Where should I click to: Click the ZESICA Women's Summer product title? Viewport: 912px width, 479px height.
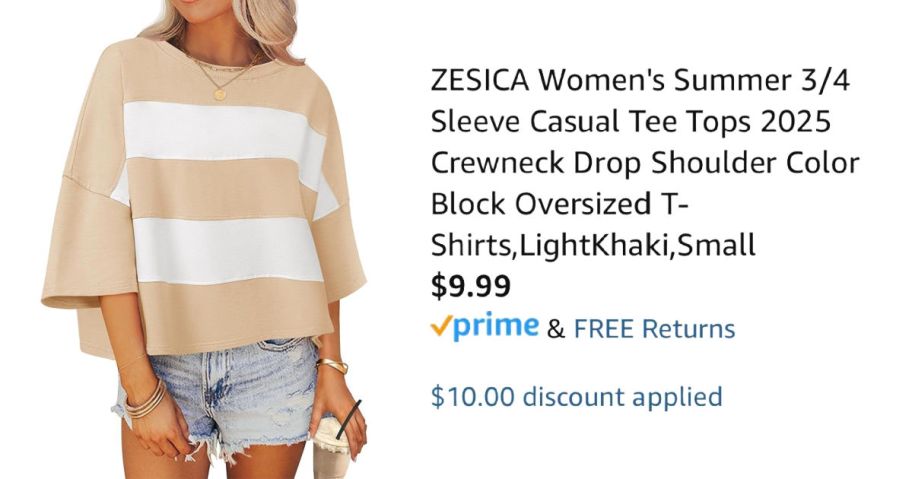point(644,162)
